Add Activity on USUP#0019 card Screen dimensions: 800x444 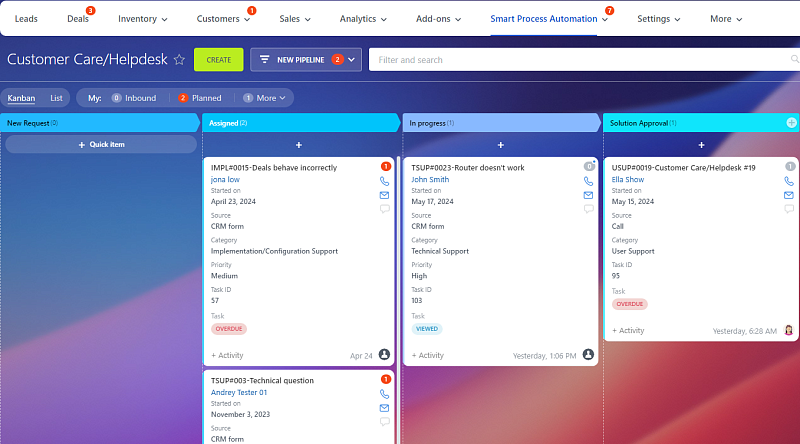click(628, 331)
